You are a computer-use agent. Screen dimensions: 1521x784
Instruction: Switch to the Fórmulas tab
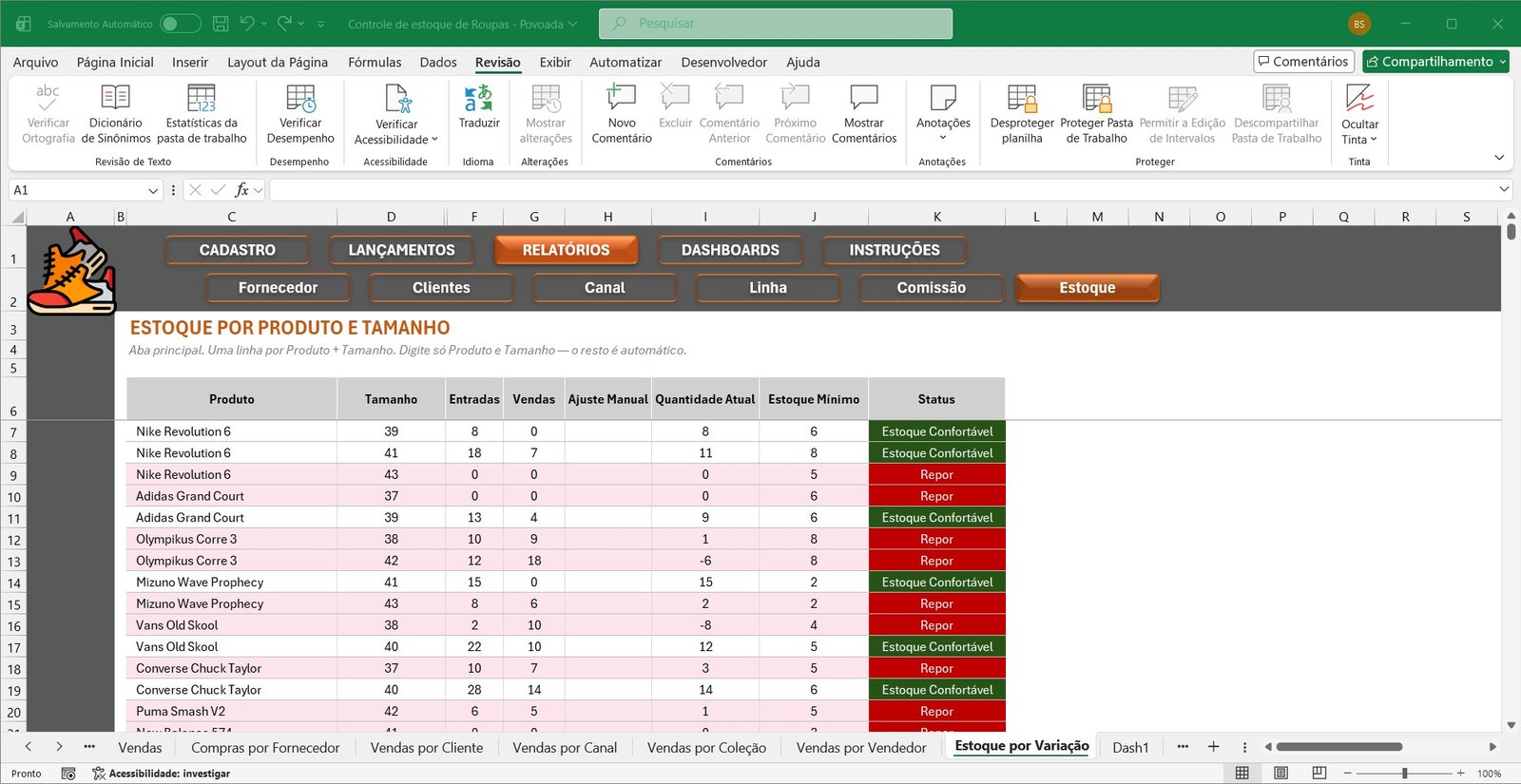375,62
